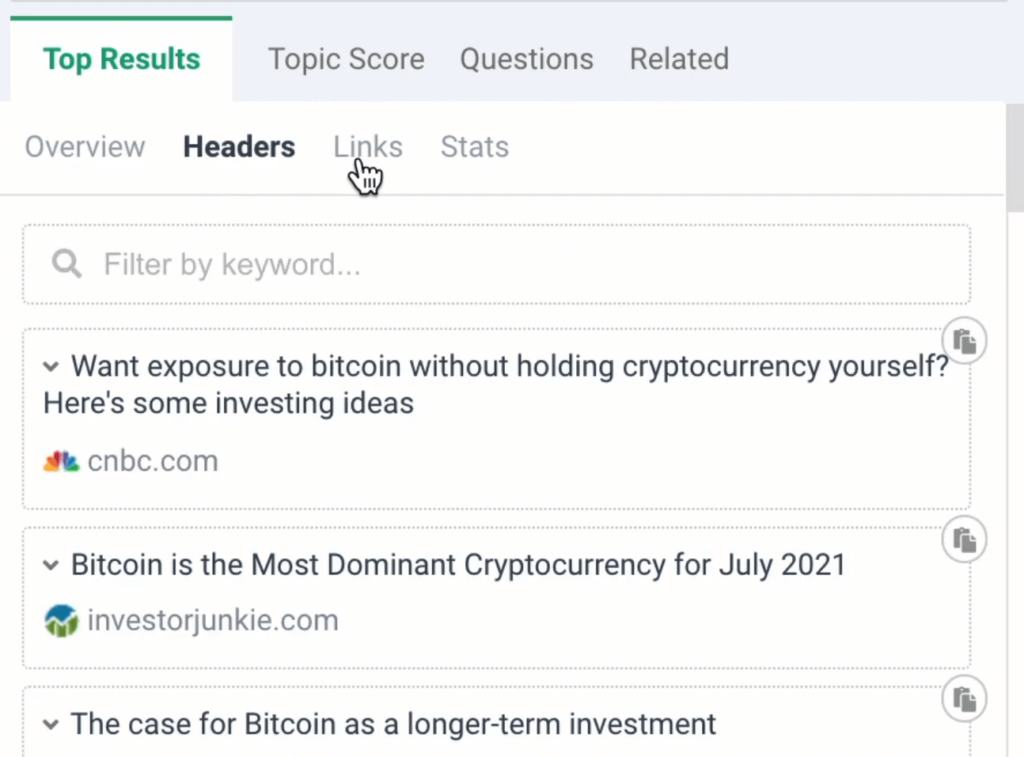Expand the 'Want exposure to bitcoin' result
The height and width of the screenshot is (757, 1024).
click(51, 366)
